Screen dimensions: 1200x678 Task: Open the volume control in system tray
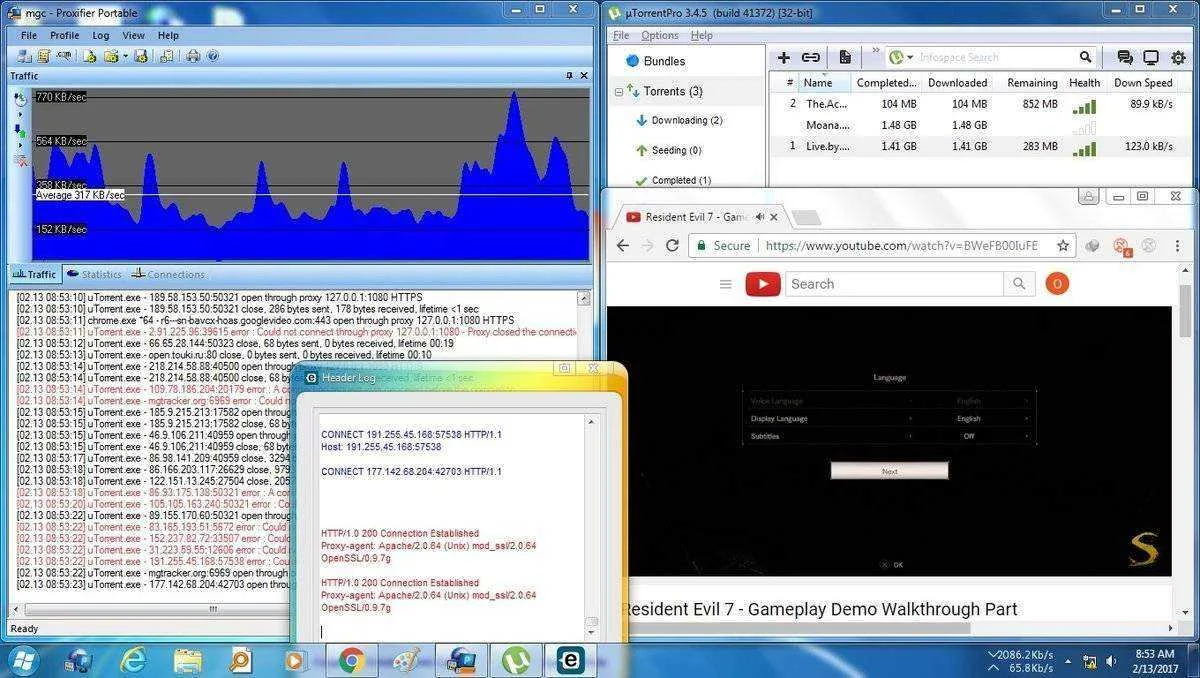(1113, 661)
